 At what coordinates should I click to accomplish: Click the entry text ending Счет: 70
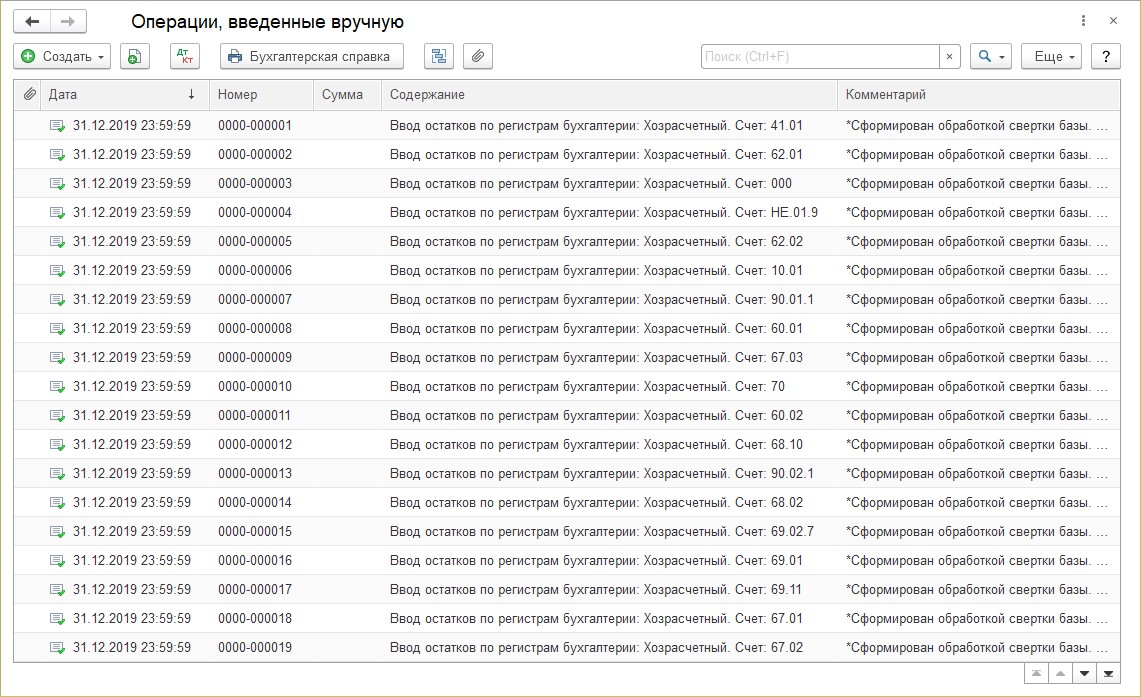587,386
